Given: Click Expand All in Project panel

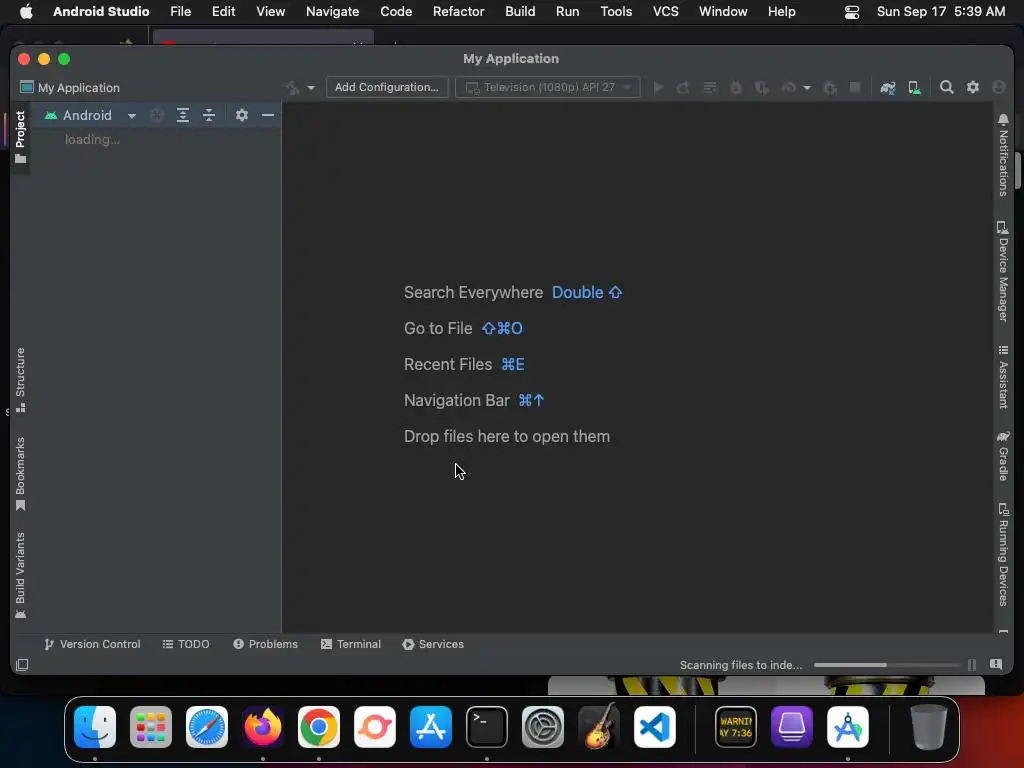Looking at the screenshot, I should pyautogui.click(x=183, y=115).
